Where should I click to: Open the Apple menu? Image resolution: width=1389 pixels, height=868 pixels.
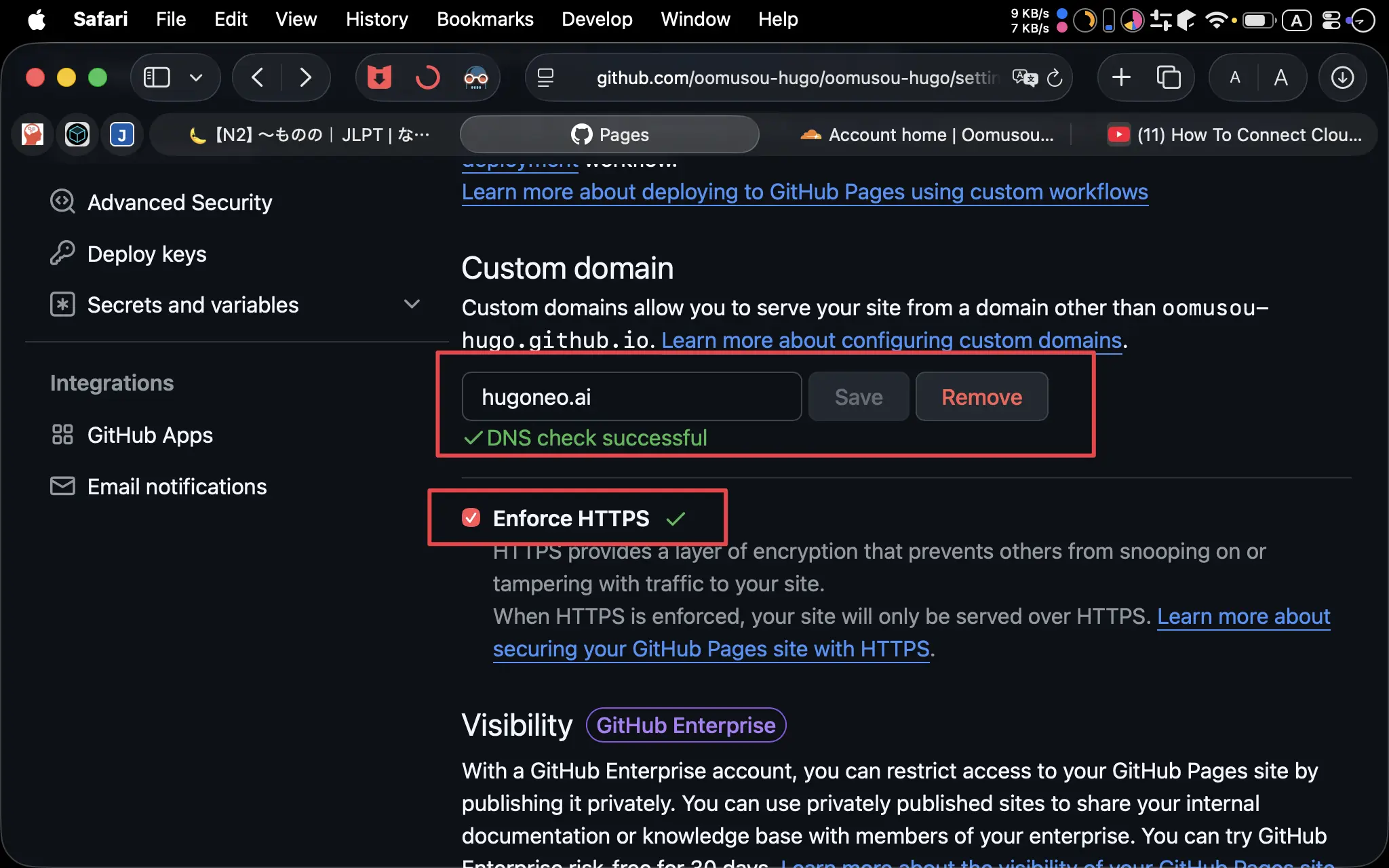37,20
